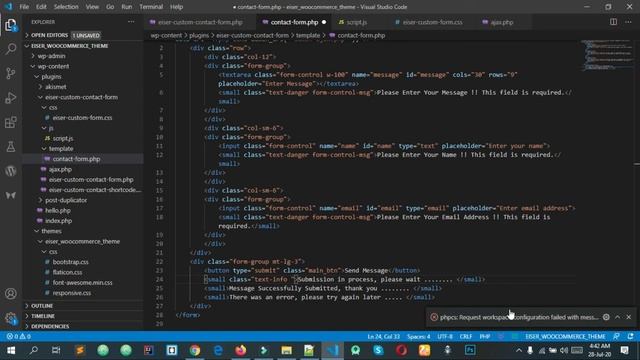
Task: Open editor more actions menu
Action: pos(628,22)
